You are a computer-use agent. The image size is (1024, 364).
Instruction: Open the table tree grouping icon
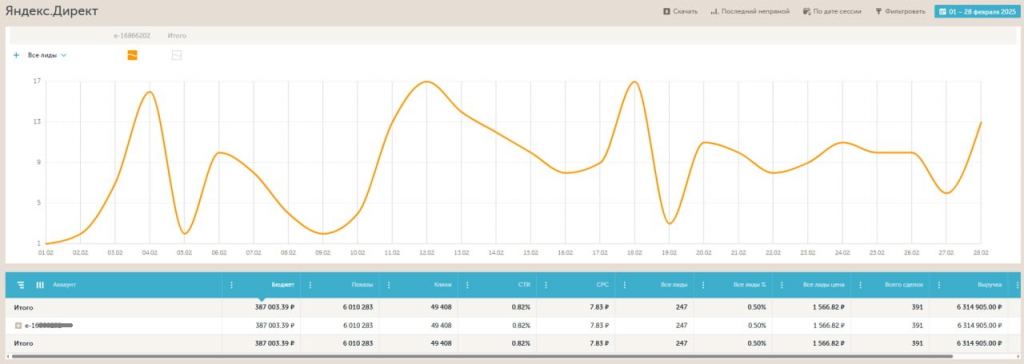pyautogui.click(x=21, y=285)
